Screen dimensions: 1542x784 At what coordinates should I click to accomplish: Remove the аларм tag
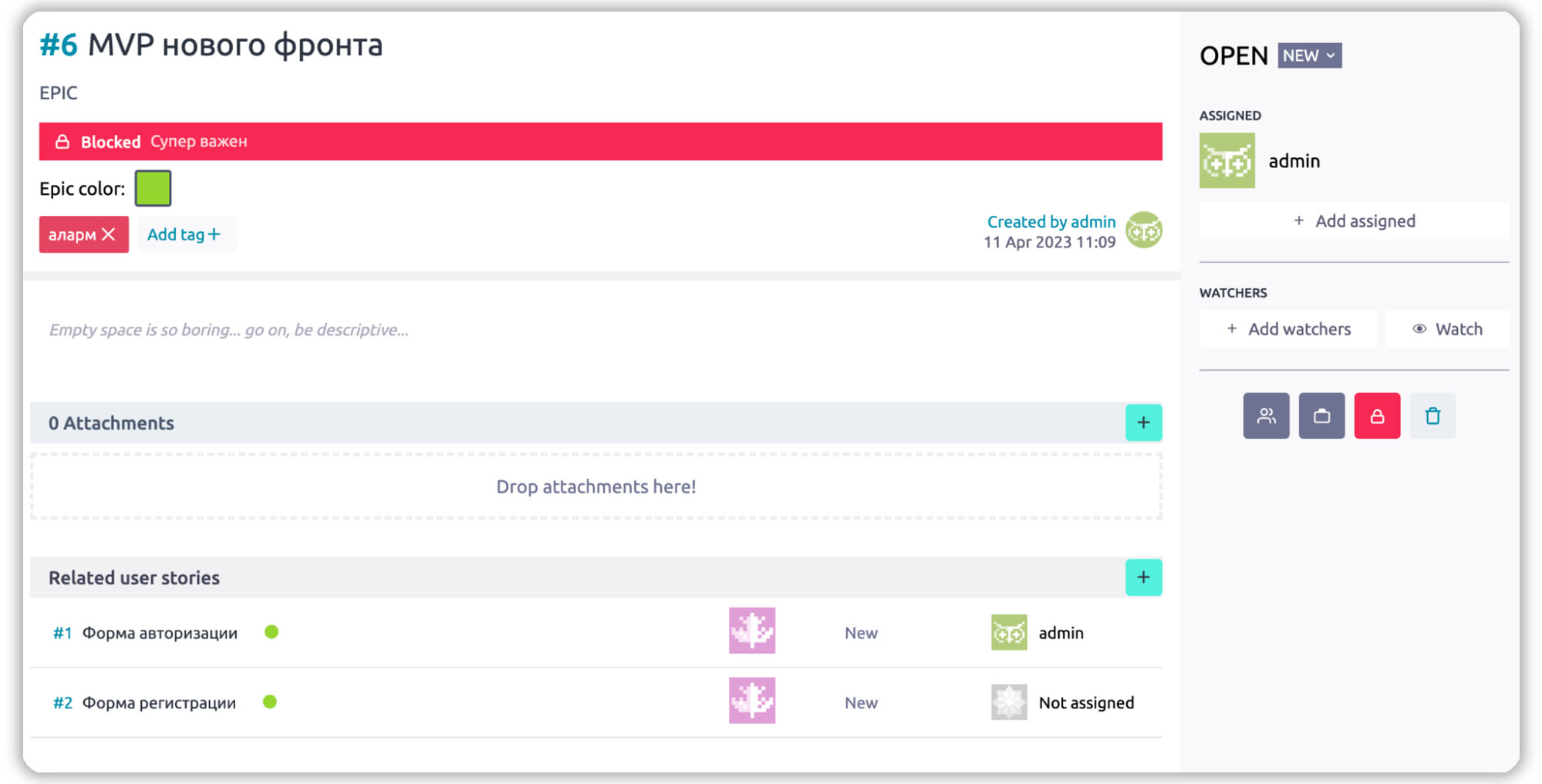(x=109, y=234)
